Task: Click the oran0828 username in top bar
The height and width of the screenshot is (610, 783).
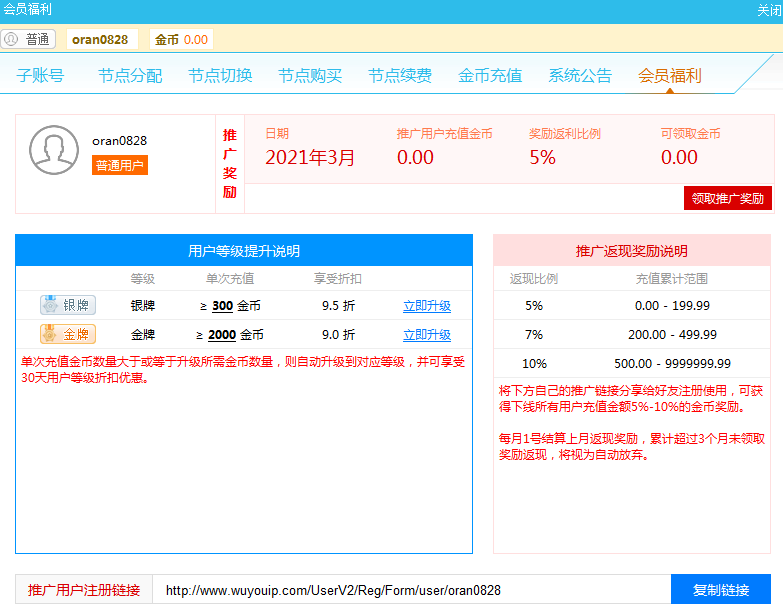Action: tap(100, 39)
